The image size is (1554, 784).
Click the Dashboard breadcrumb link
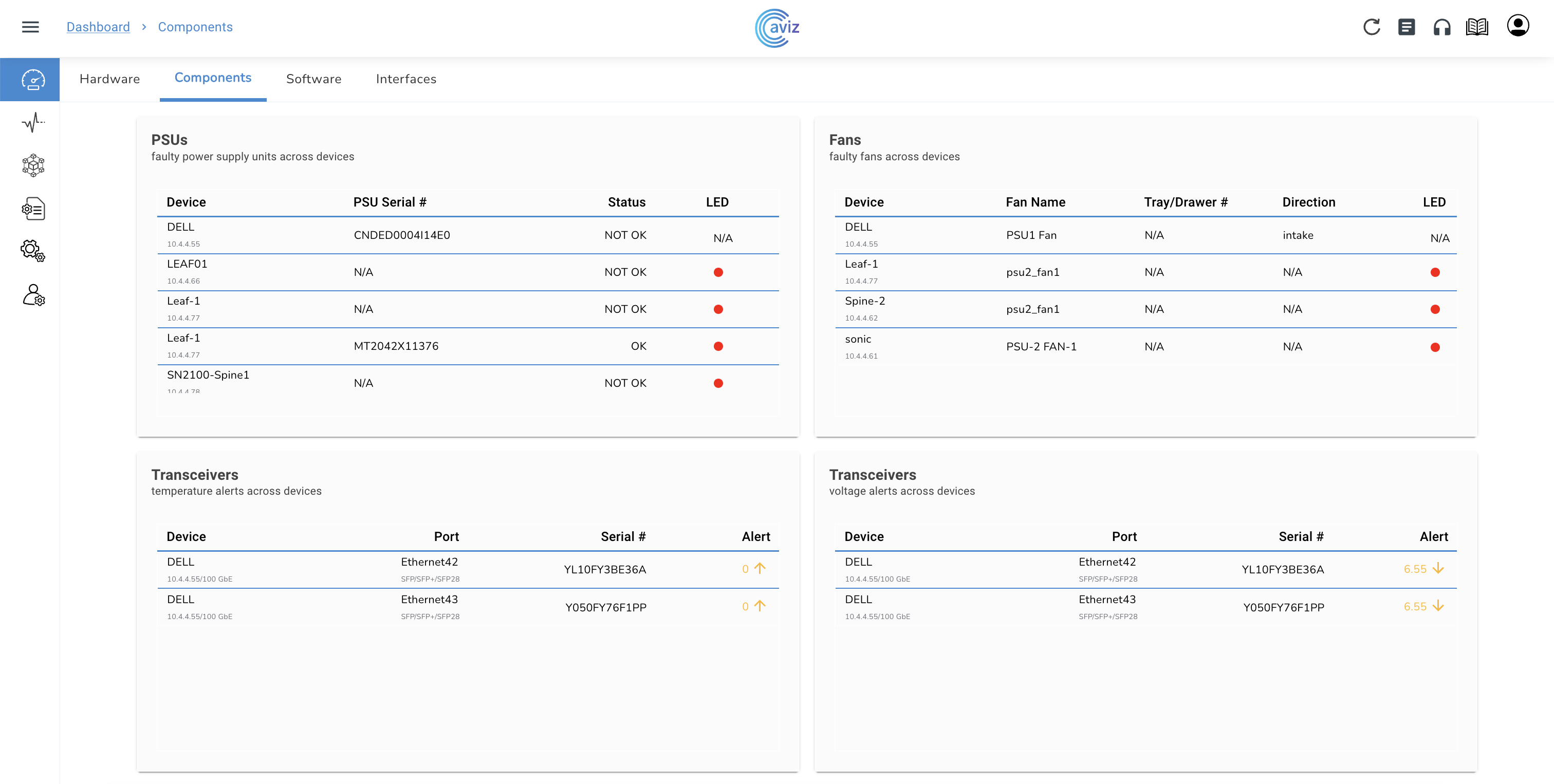tap(98, 27)
